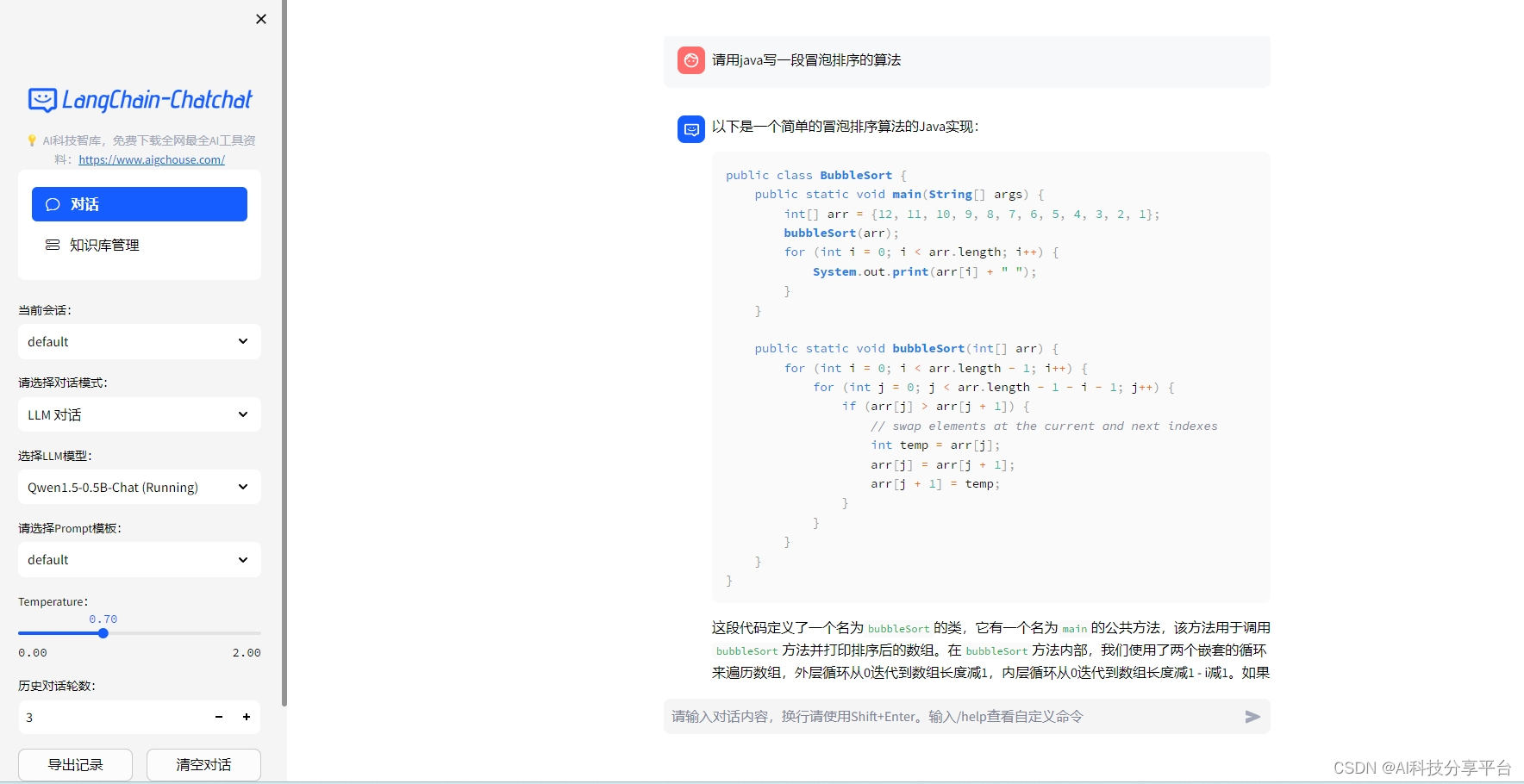
Task: Open 知识库管理 menu item
Action: point(140,245)
